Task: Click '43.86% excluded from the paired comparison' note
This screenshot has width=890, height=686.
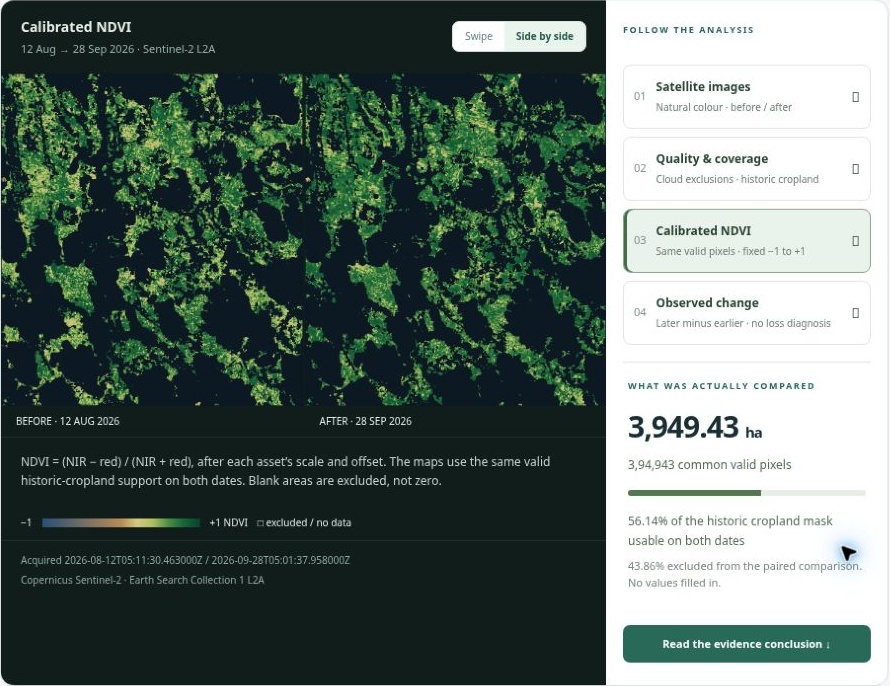Action: coord(745,566)
